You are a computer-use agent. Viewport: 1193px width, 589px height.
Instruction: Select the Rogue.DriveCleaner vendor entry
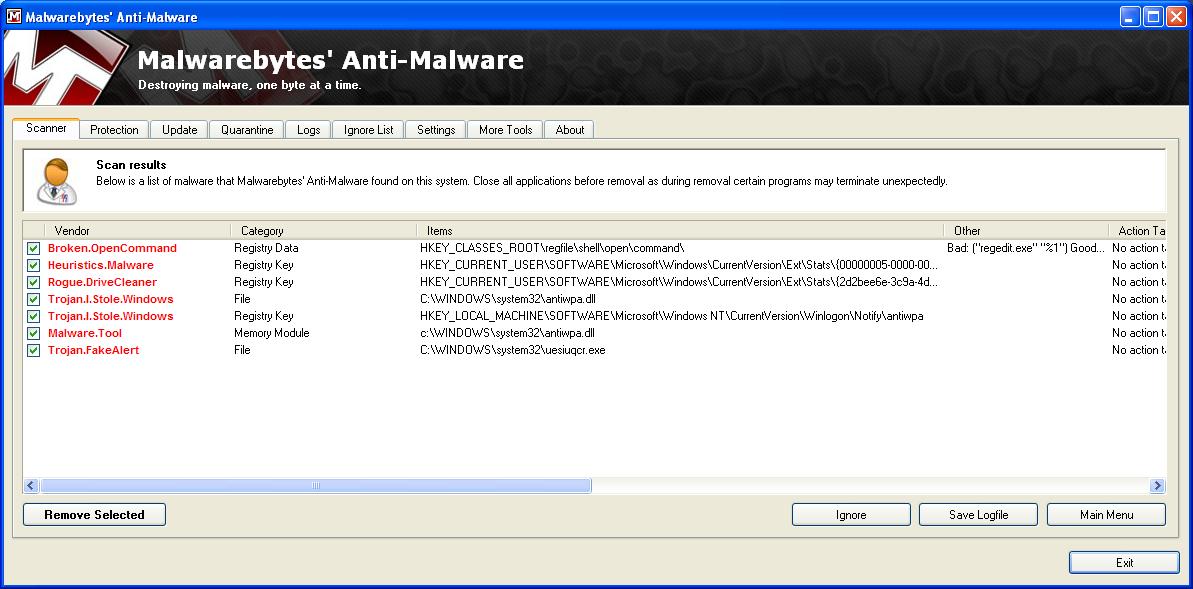[x=102, y=282]
